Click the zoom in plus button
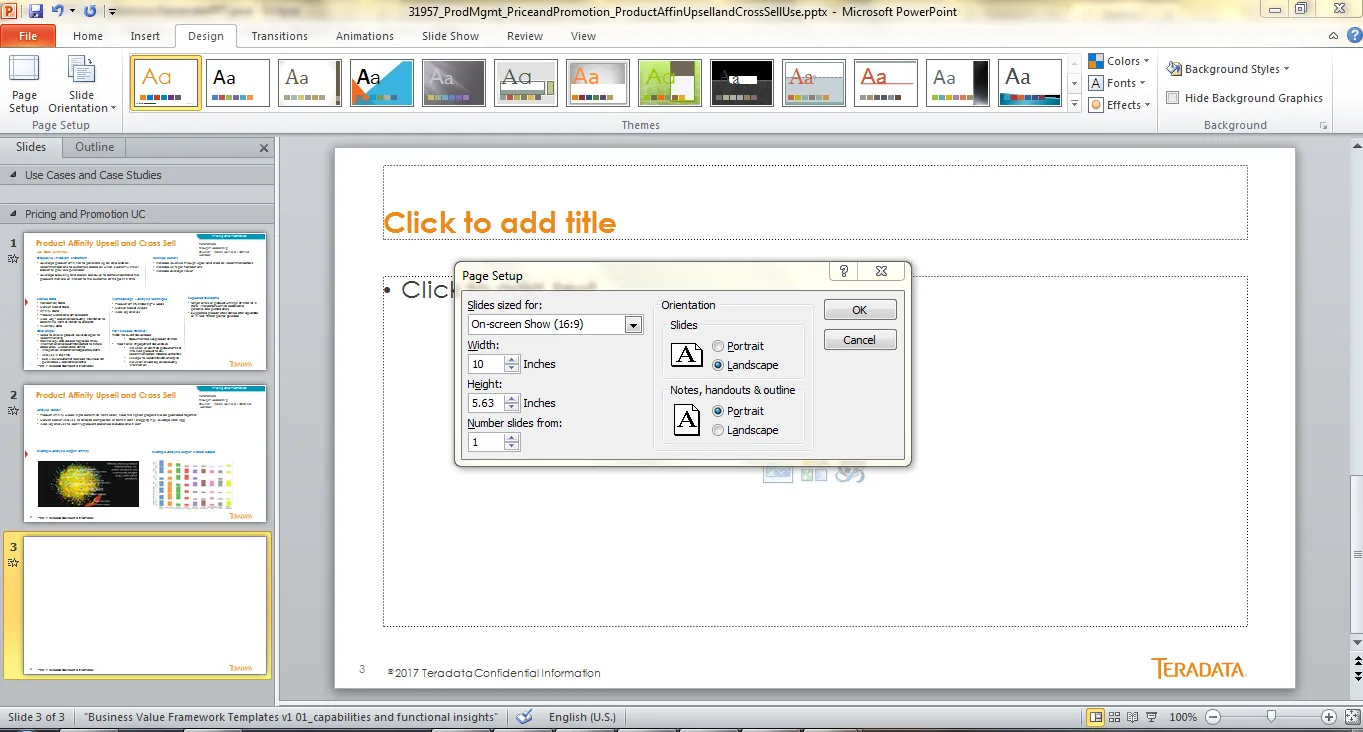 coord(1328,717)
